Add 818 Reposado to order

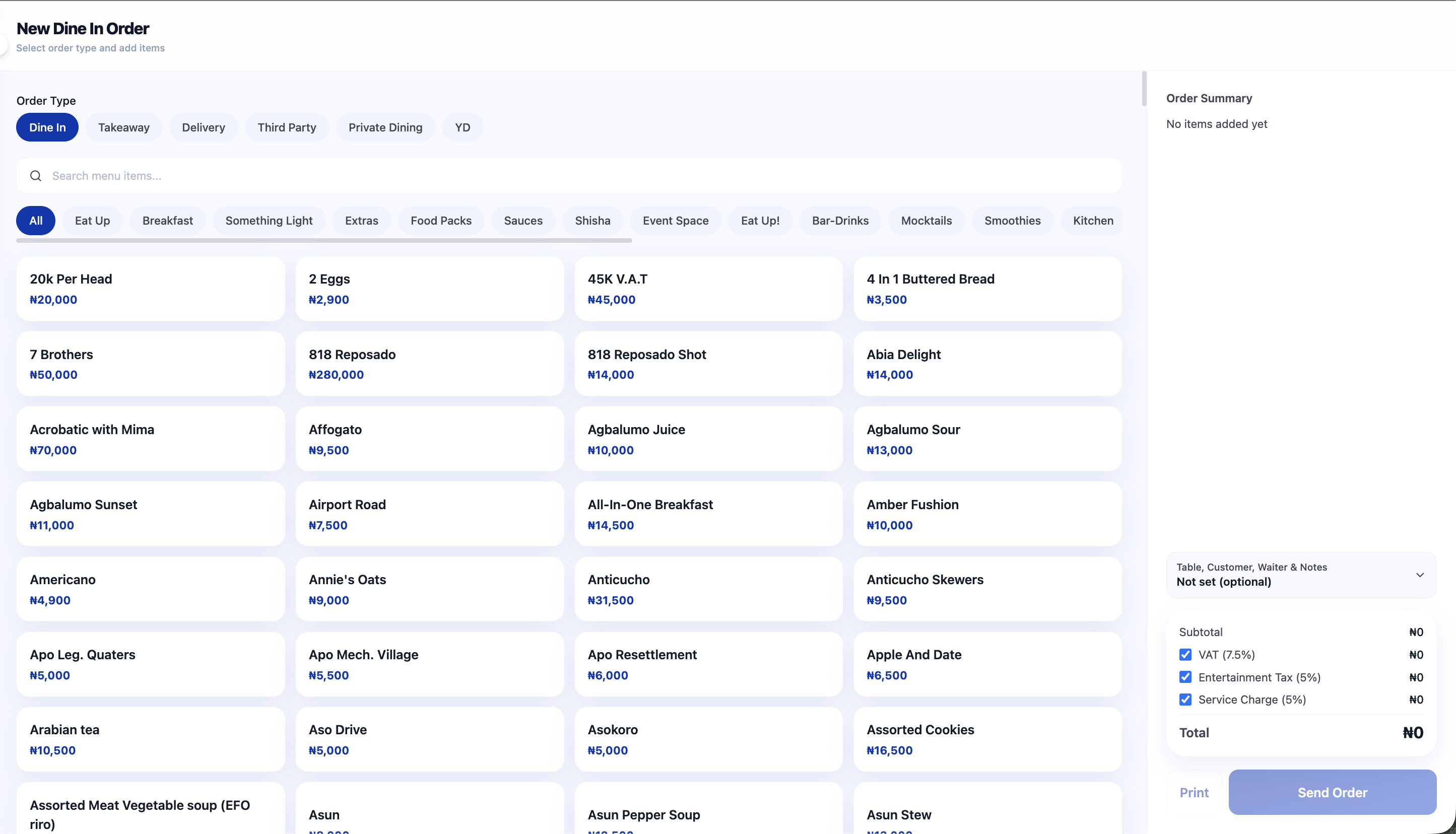(430, 364)
